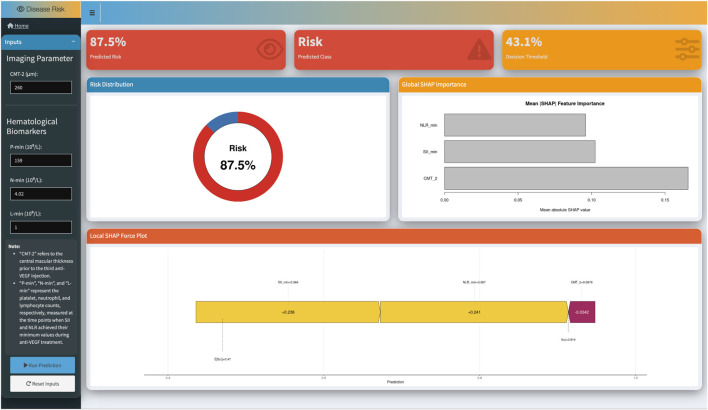Click the home icon beside Home
708x410 pixels.
(10, 26)
